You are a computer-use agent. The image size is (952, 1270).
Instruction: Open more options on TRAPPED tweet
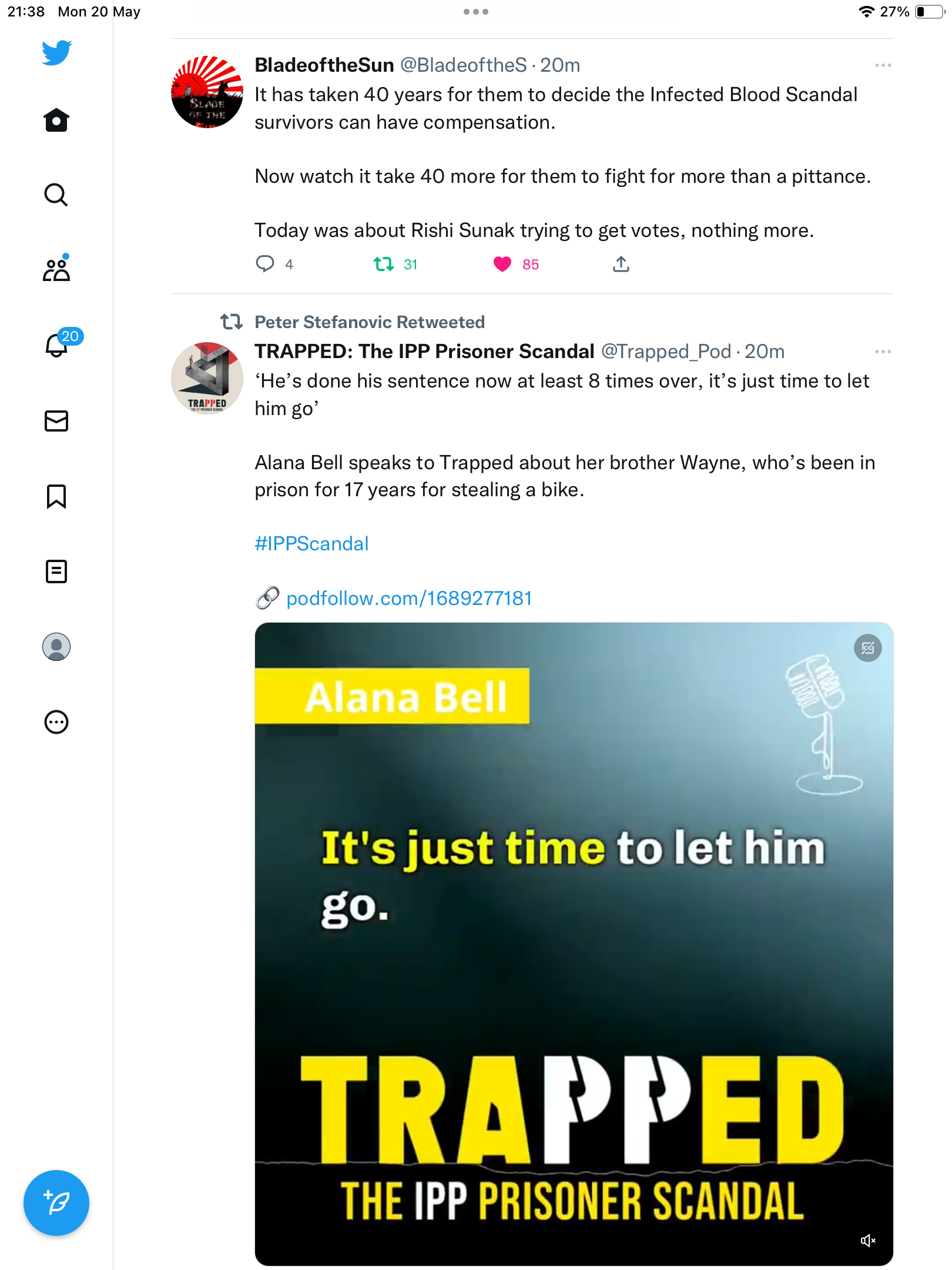coord(883,352)
